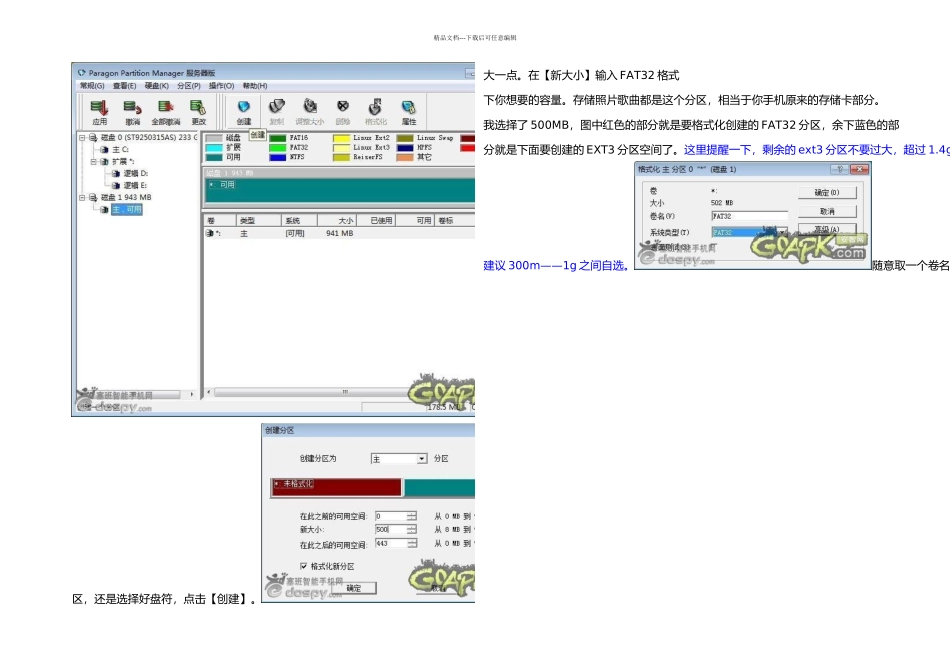Toggle the 格式化新分区 checkbox

(x=304, y=566)
